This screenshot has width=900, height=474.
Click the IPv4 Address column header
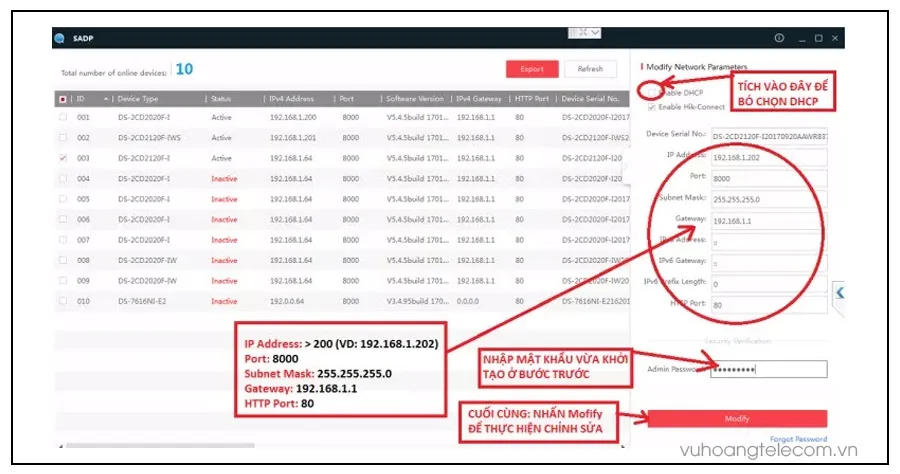292,99
